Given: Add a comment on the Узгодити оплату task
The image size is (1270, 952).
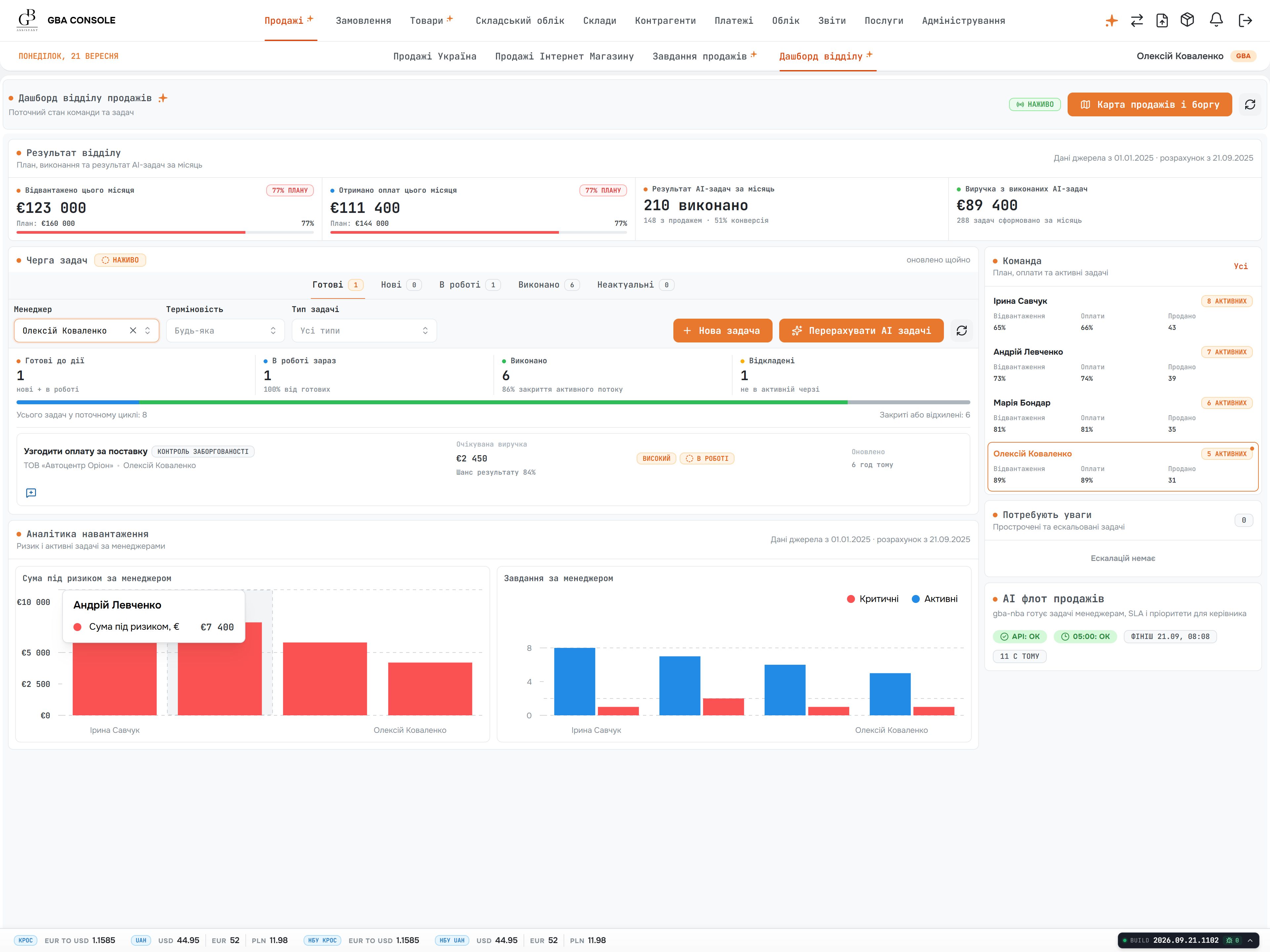Looking at the screenshot, I should tap(31, 493).
